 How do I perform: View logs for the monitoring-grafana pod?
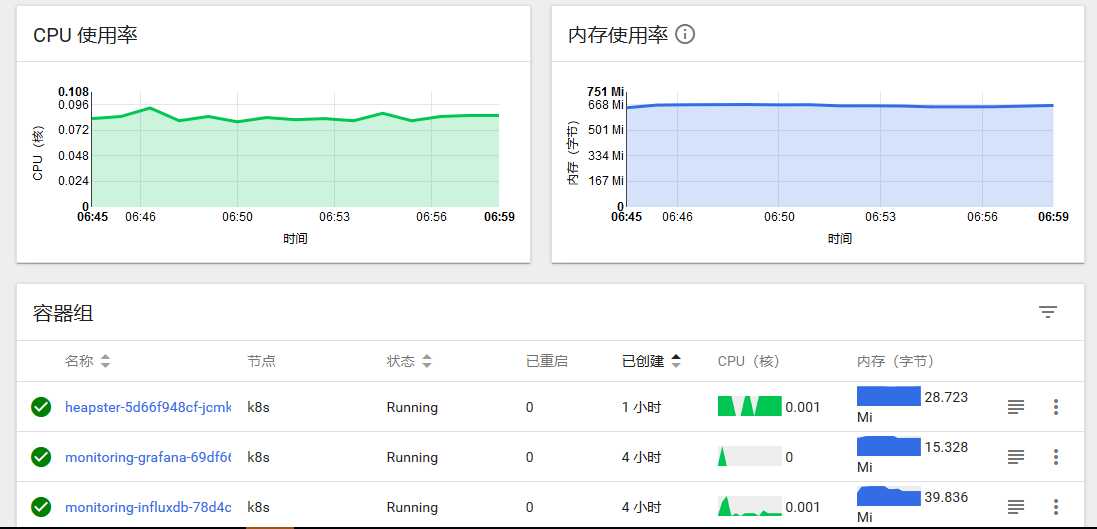coord(1016,457)
